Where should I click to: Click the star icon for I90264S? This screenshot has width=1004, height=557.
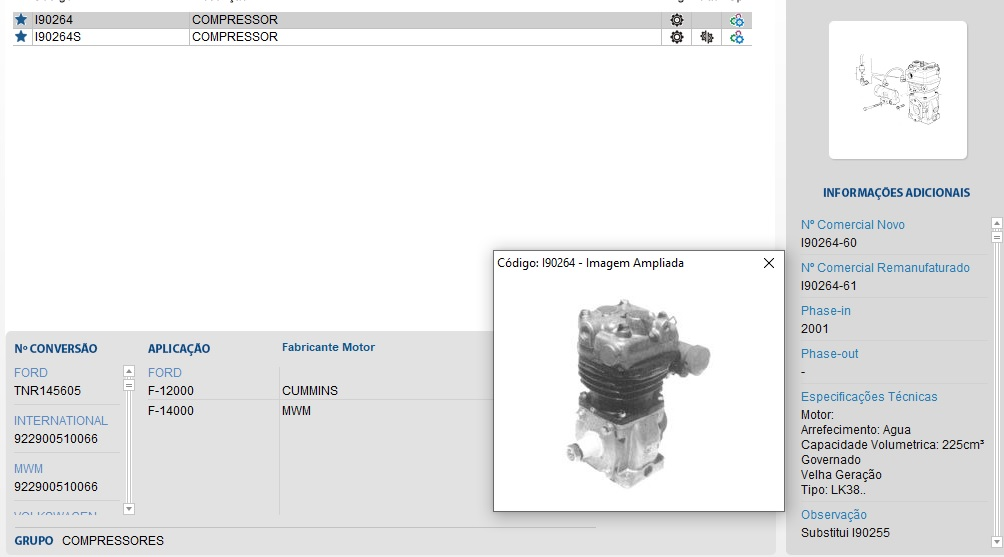21,37
